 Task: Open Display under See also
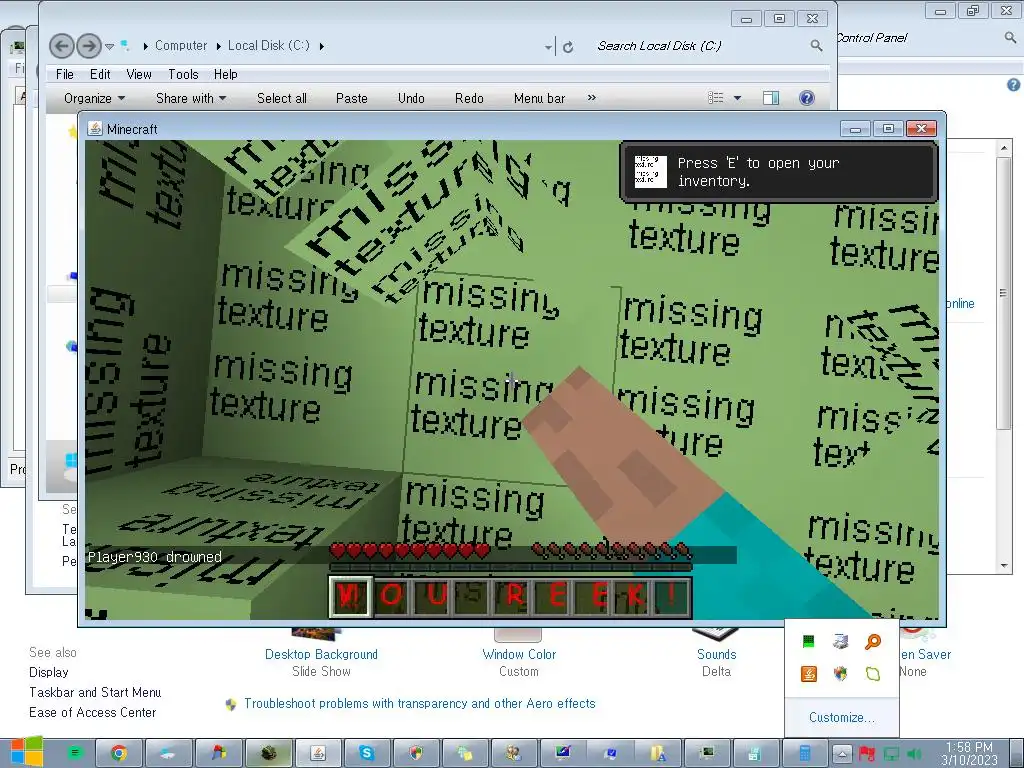pyautogui.click(x=48, y=673)
